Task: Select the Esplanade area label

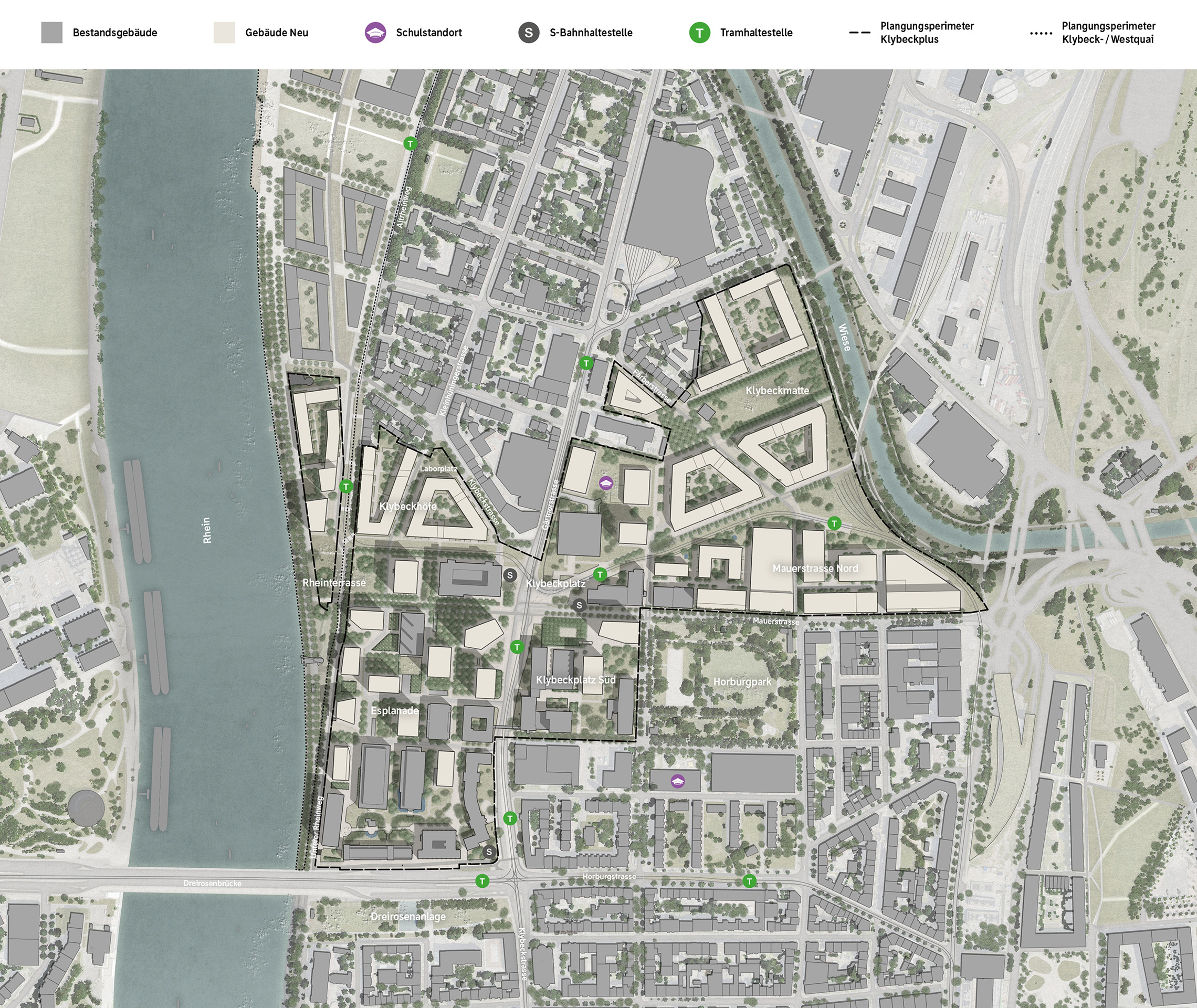Action: 394,710
